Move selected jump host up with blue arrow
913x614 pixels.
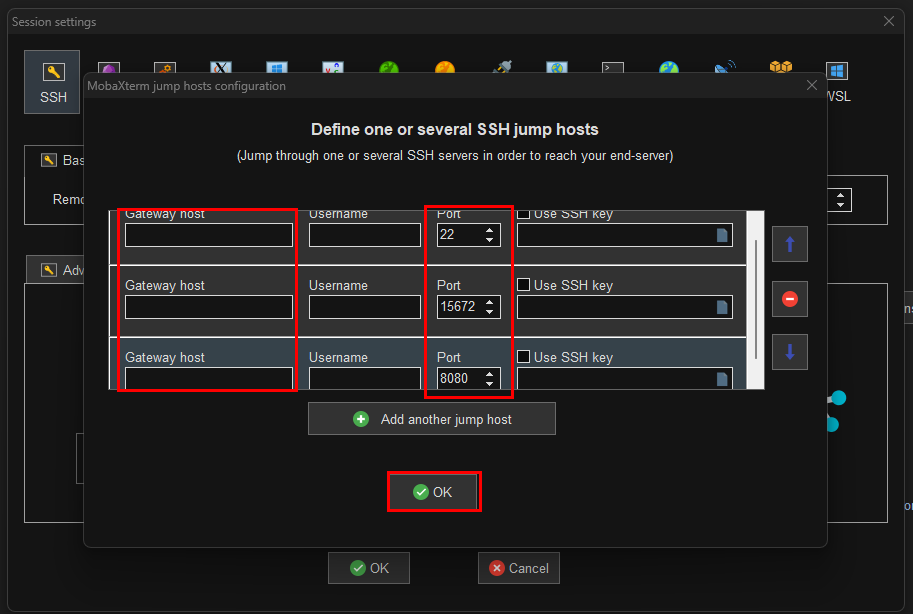click(x=790, y=244)
